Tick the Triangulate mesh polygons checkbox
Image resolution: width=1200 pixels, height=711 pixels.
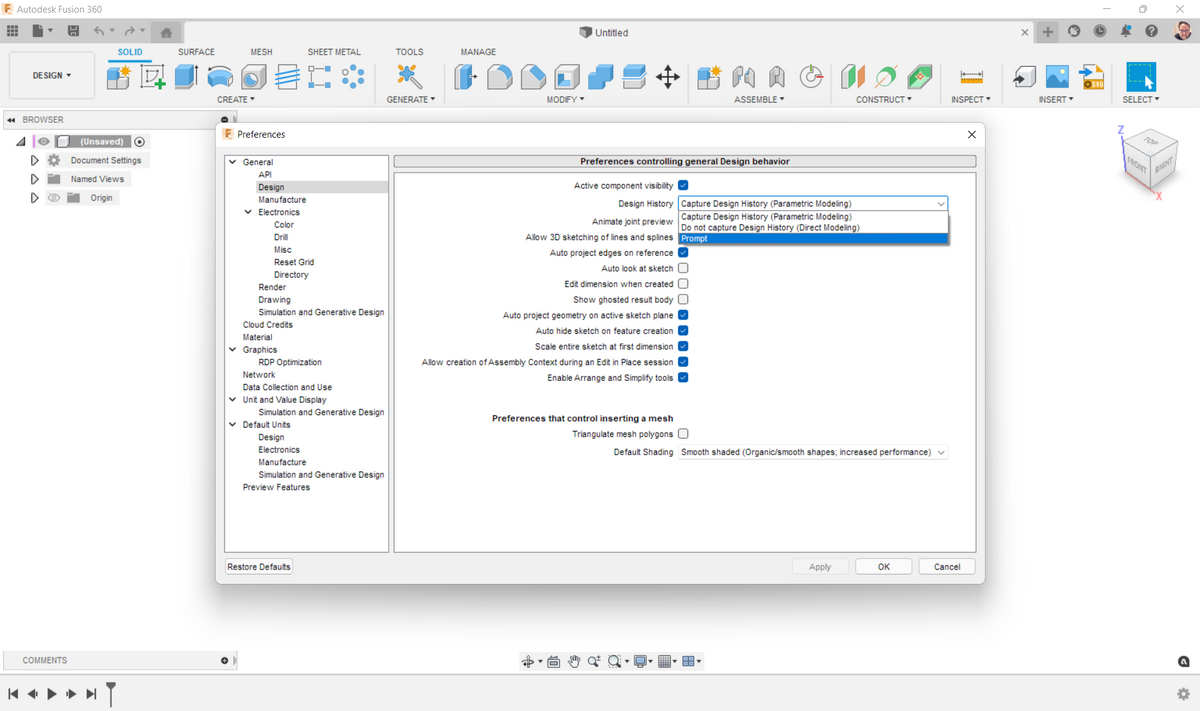(x=683, y=434)
